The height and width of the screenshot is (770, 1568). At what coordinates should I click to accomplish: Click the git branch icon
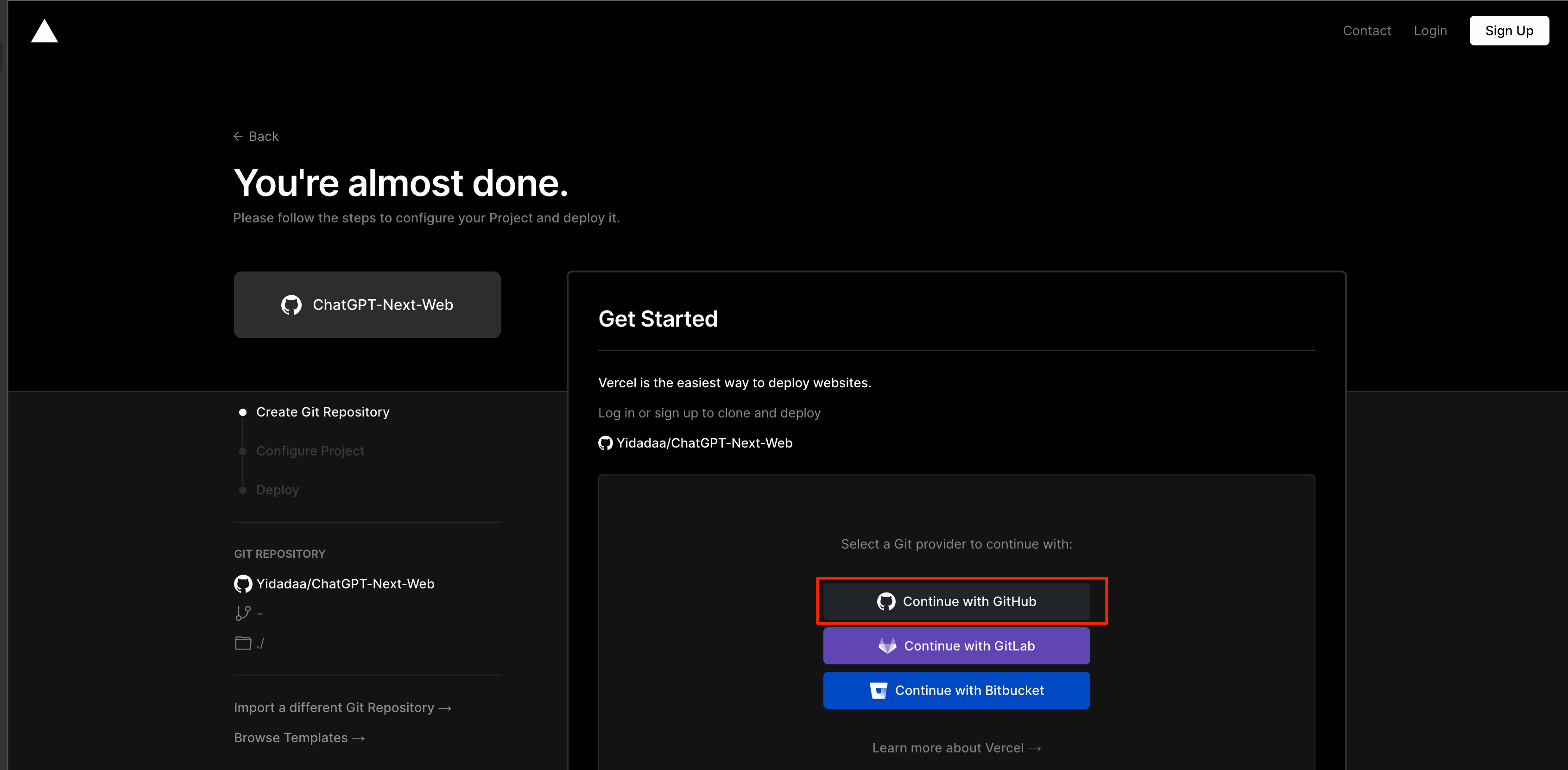coord(243,613)
